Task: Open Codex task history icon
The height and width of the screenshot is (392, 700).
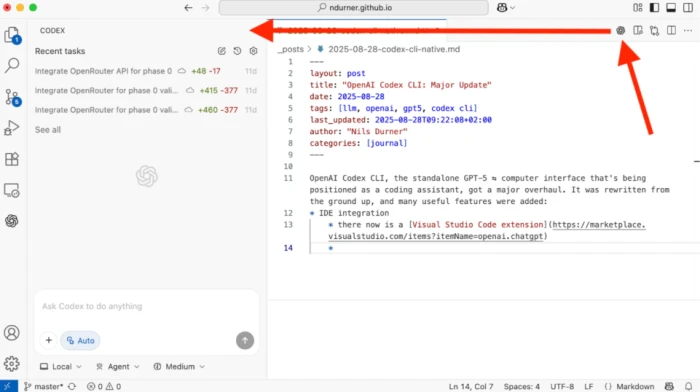Action: [237, 51]
